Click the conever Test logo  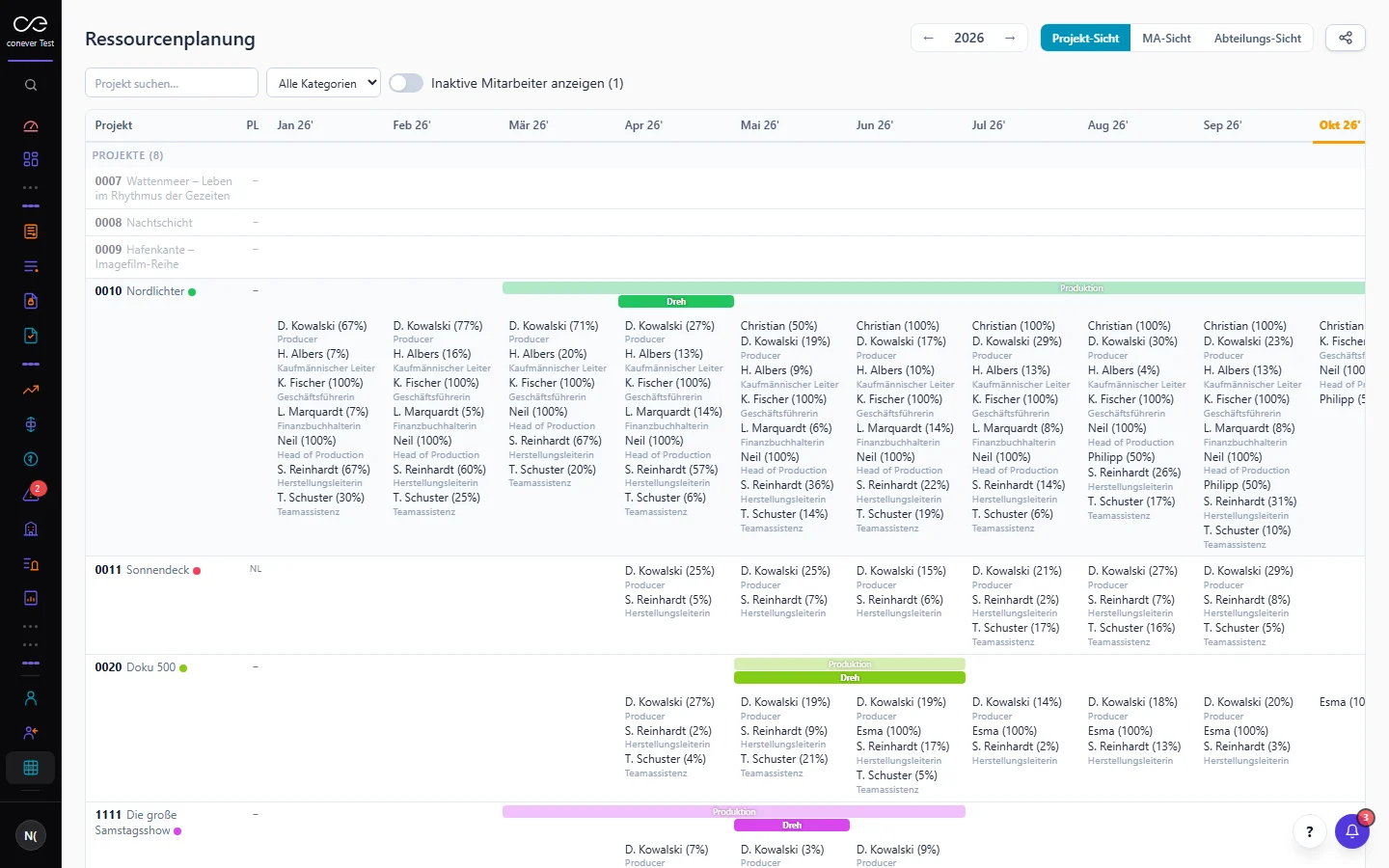pyautogui.click(x=31, y=31)
